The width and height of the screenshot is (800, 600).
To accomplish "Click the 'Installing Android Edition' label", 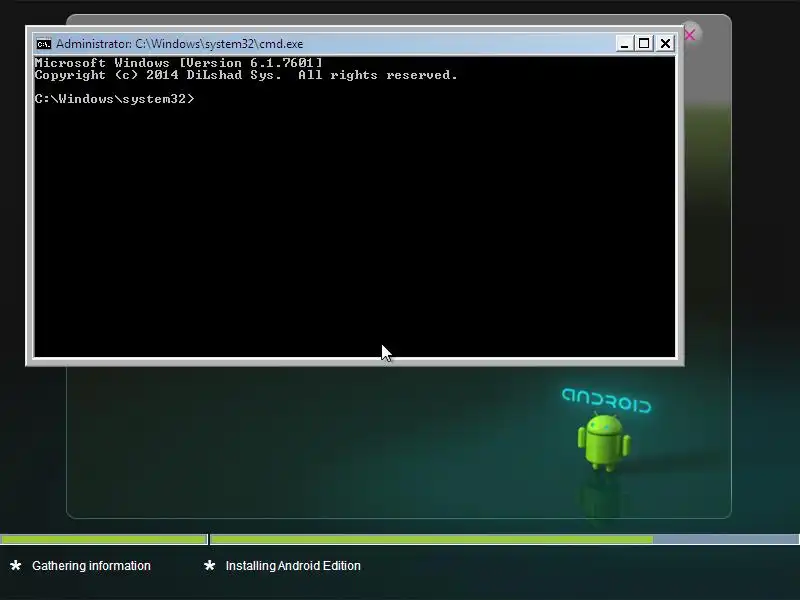I will point(293,566).
